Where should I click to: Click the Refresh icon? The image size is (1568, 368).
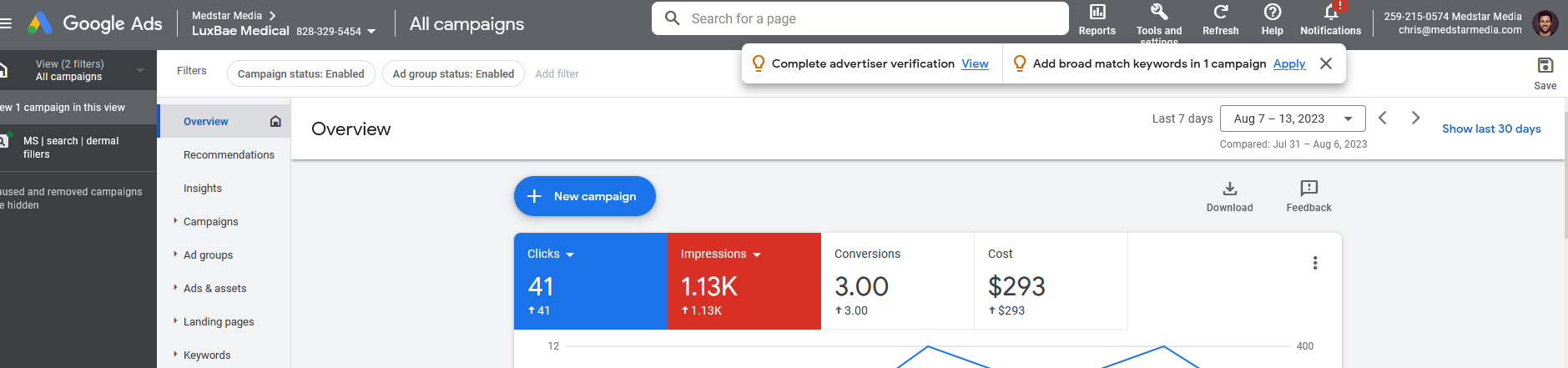click(x=1221, y=12)
